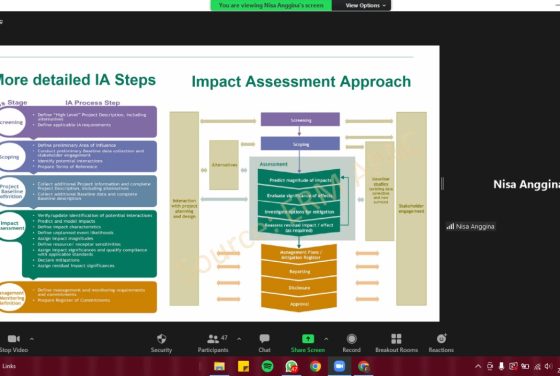Click the divider handle beside the shared screen
Screen dimensions: 560x376
[x=442, y=184]
